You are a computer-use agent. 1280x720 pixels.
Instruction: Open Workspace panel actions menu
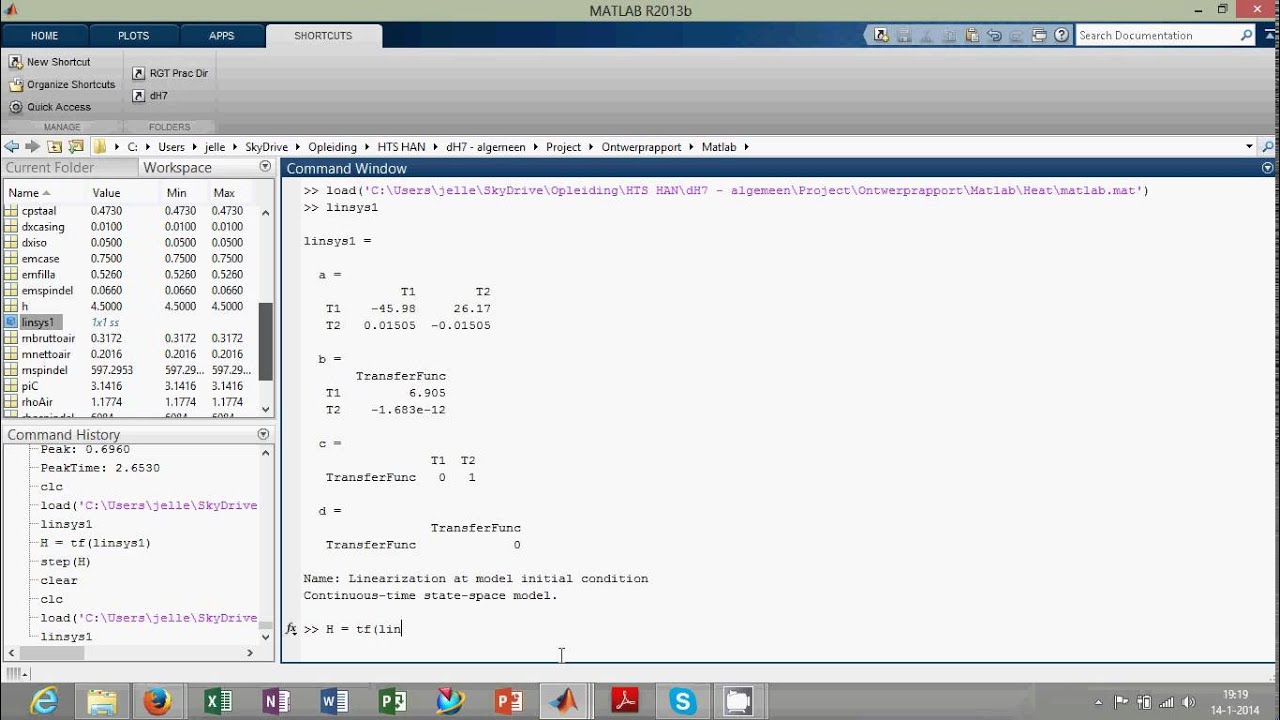click(265, 167)
